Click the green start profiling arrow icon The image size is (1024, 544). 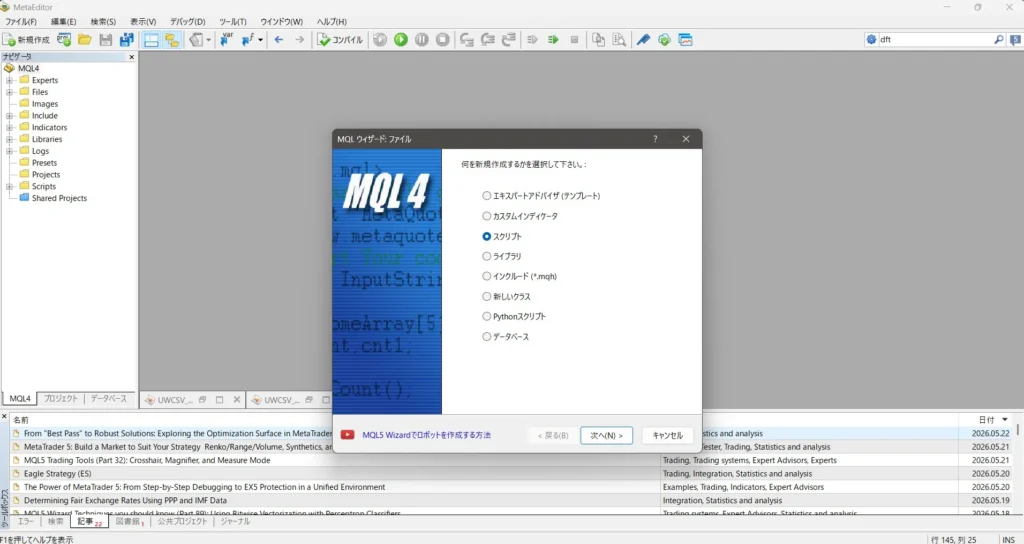pos(553,40)
